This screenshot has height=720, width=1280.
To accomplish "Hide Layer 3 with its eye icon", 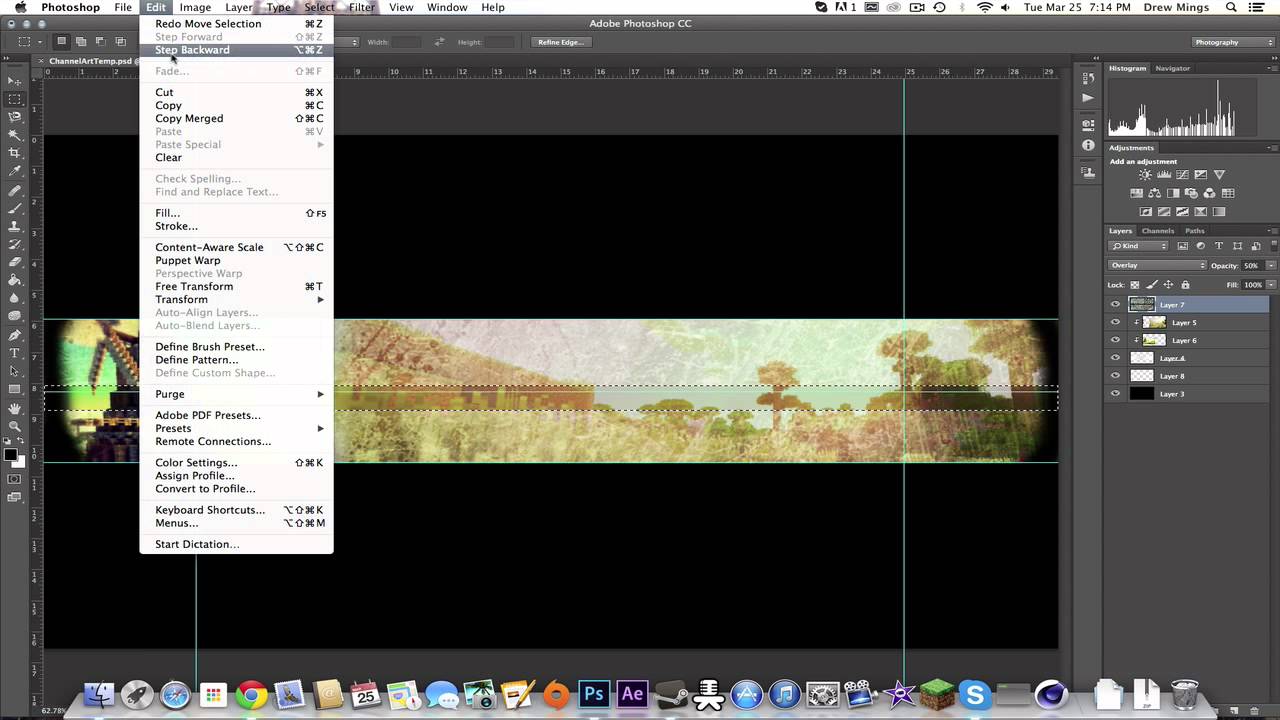I will point(1115,394).
